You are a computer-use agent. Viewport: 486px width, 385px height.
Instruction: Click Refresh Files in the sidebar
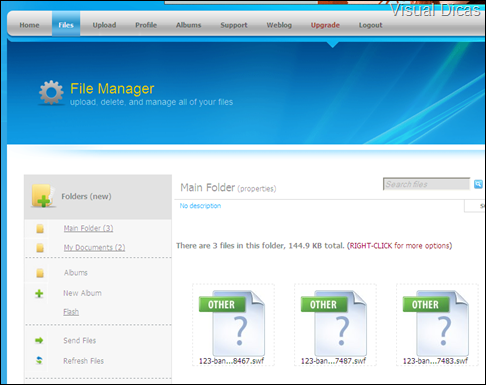pyautogui.click(x=84, y=361)
